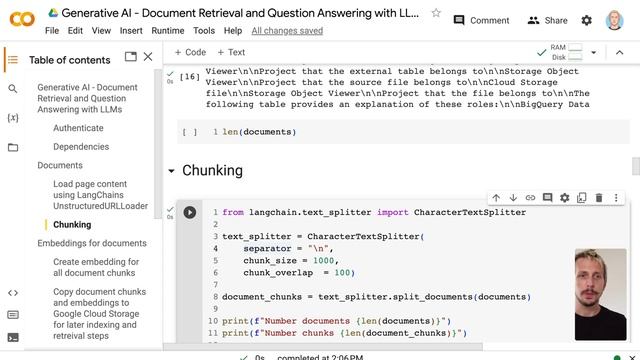Click the webcam video thumbnail
The height and width of the screenshot is (360, 640).
click(600, 294)
